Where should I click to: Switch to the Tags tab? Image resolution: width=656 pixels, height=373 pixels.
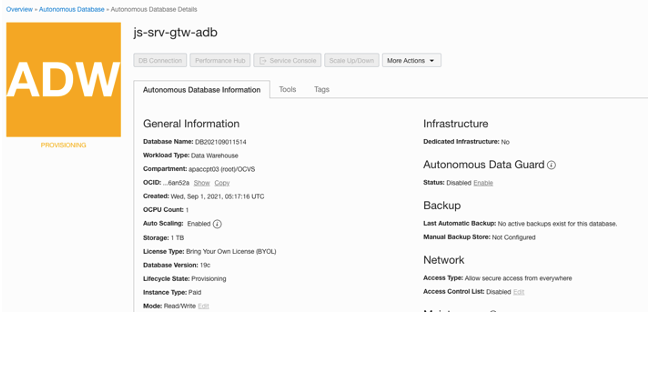pos(322,89)
